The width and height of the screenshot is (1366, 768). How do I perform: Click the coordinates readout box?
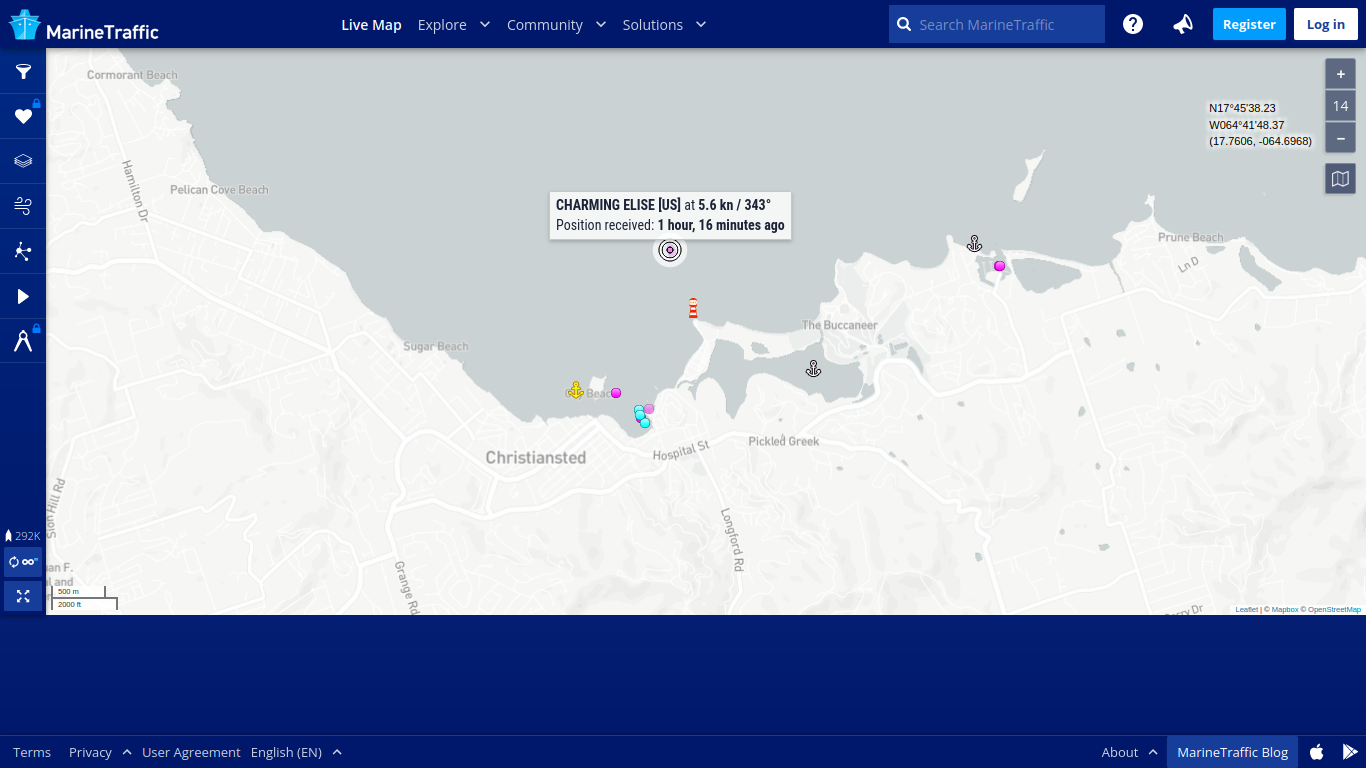1260,125
